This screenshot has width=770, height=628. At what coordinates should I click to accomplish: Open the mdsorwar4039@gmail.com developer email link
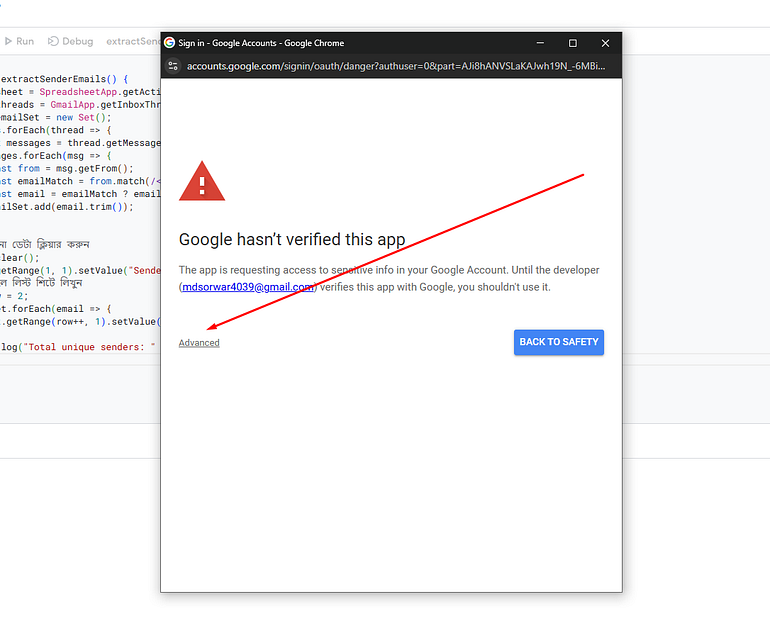click(248, 287)
